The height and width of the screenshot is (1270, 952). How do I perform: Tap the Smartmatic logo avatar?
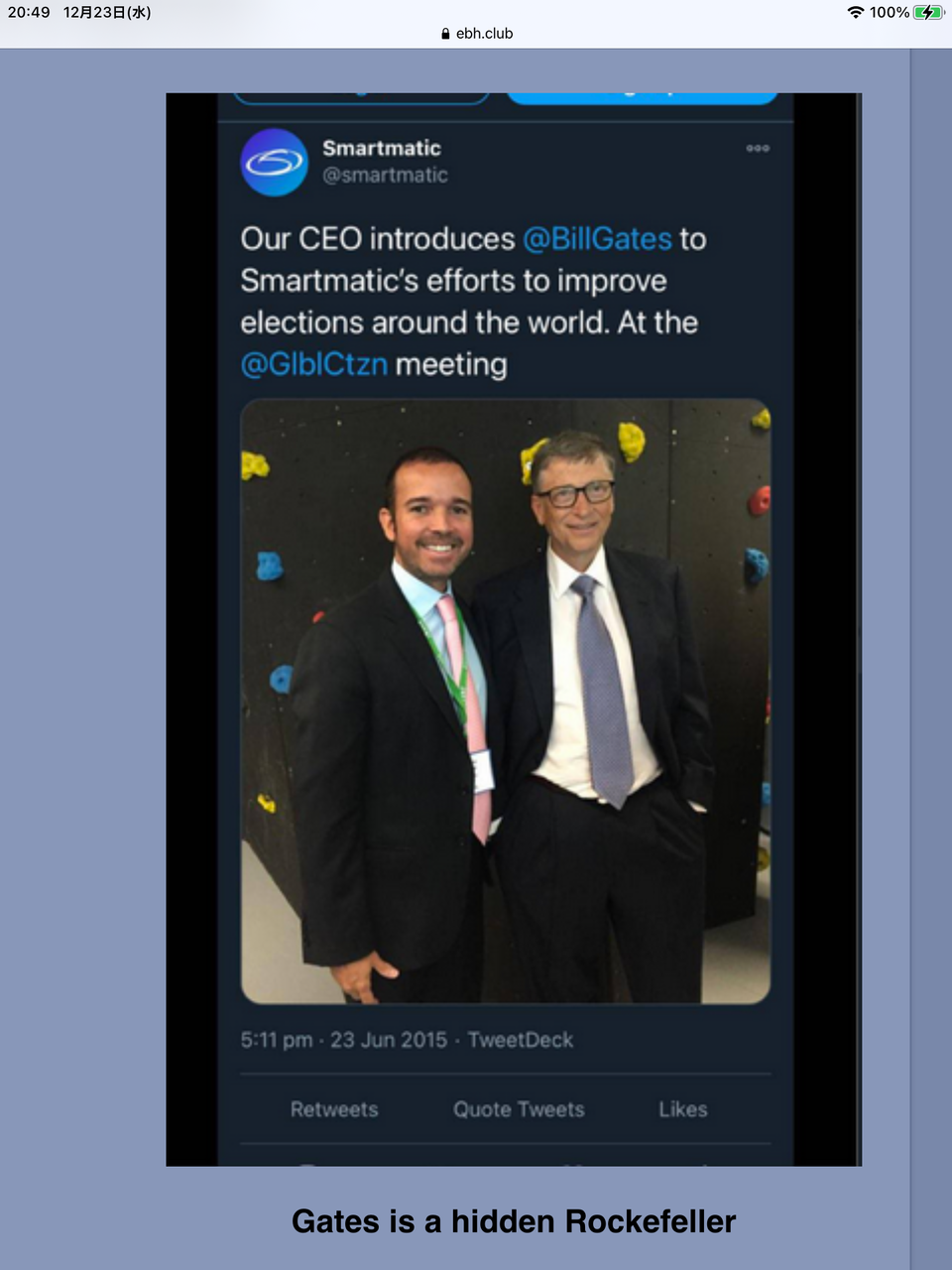[275, 162]
